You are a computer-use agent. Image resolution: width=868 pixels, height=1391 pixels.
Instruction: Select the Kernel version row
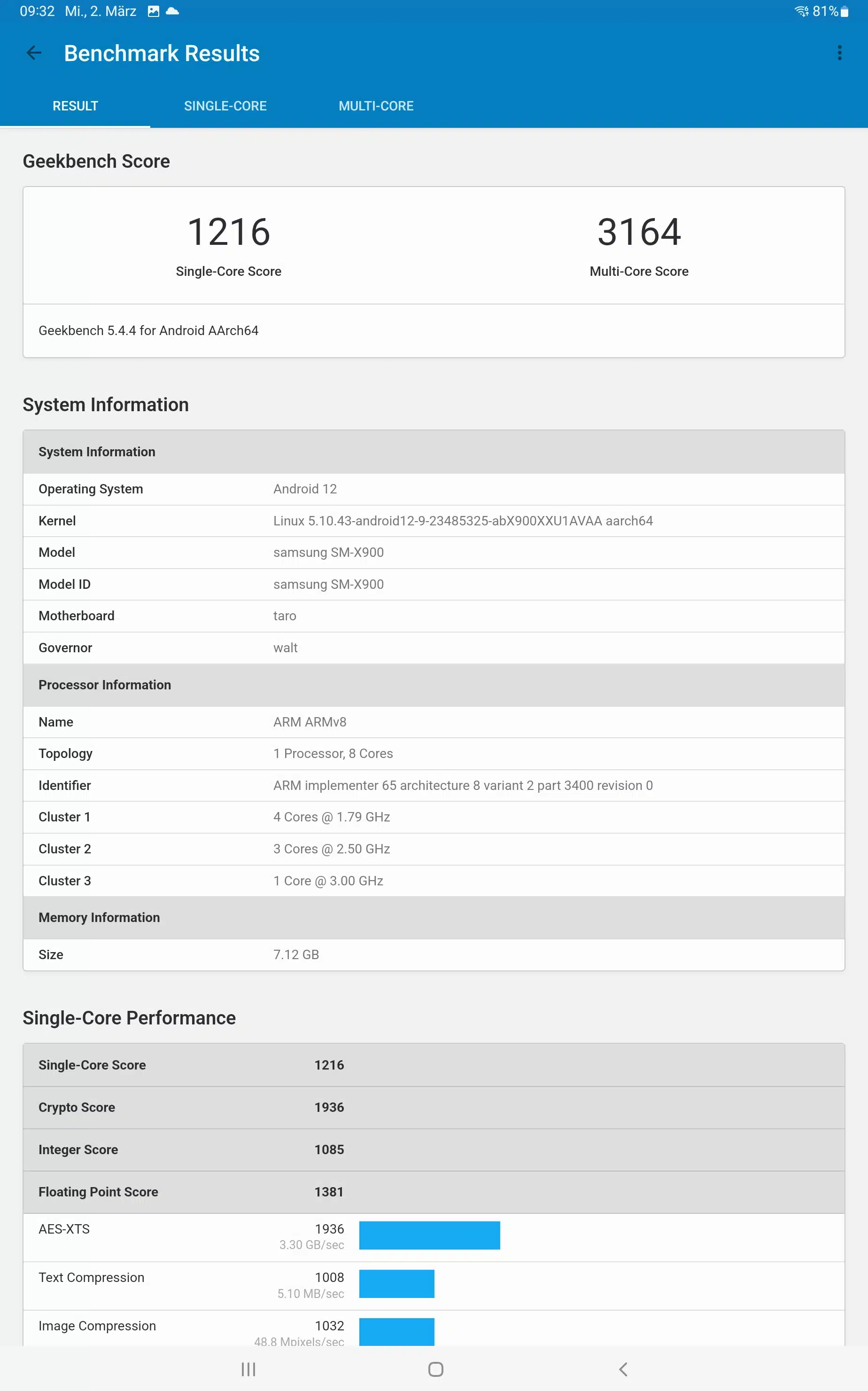tap(434, 521)
